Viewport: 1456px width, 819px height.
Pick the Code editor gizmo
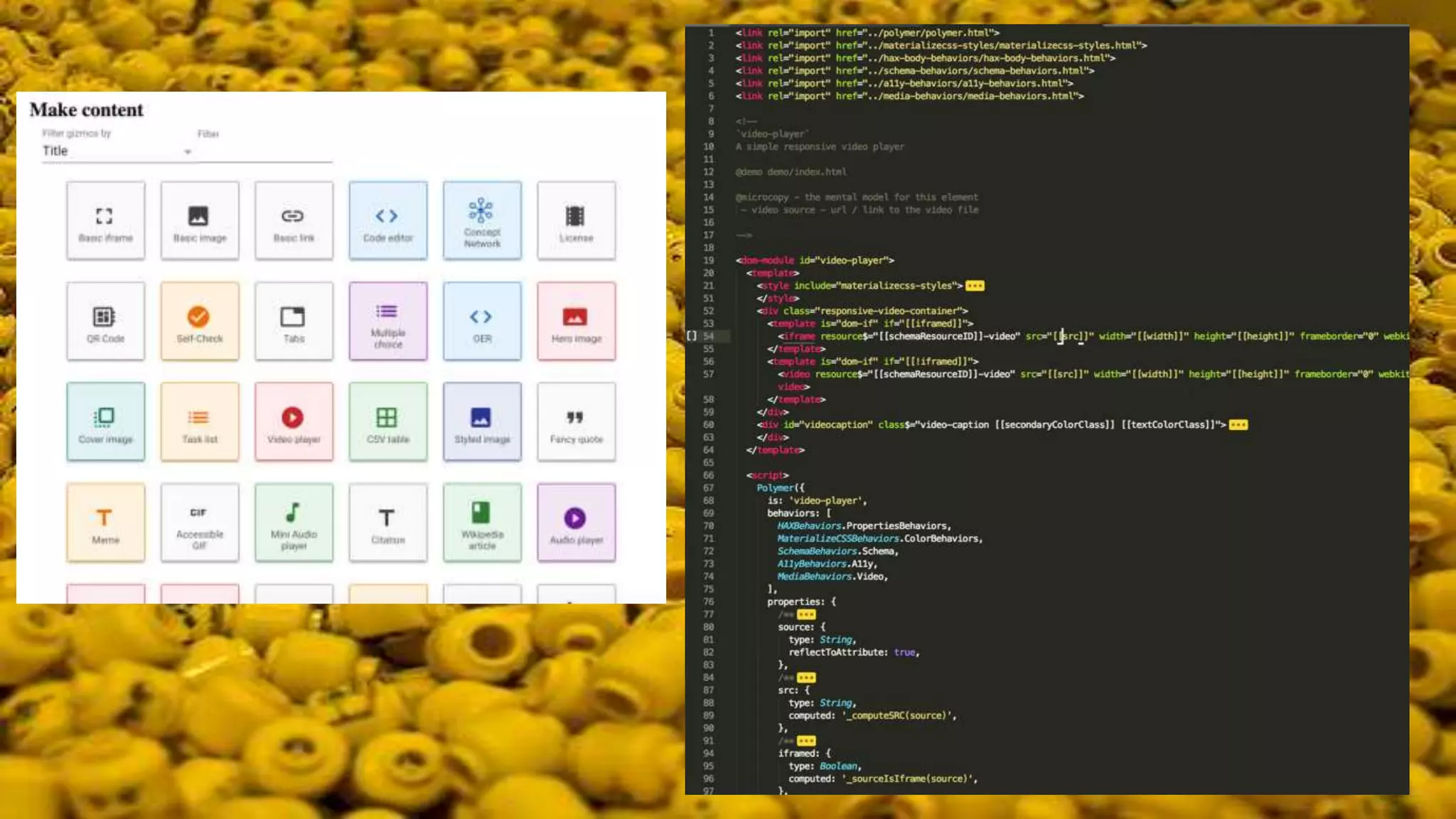click(x=387, y=220)
